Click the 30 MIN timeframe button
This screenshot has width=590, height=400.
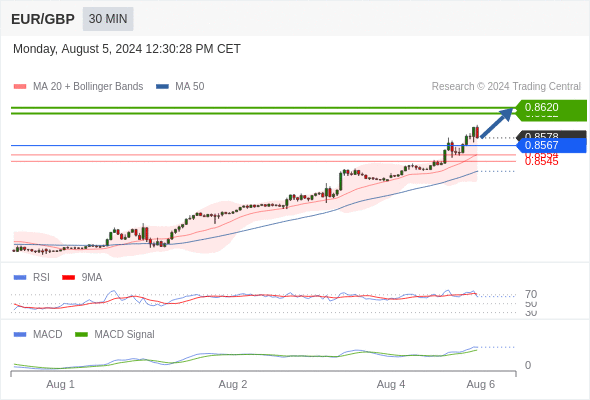pyautogui.click(x=108, y=19)
